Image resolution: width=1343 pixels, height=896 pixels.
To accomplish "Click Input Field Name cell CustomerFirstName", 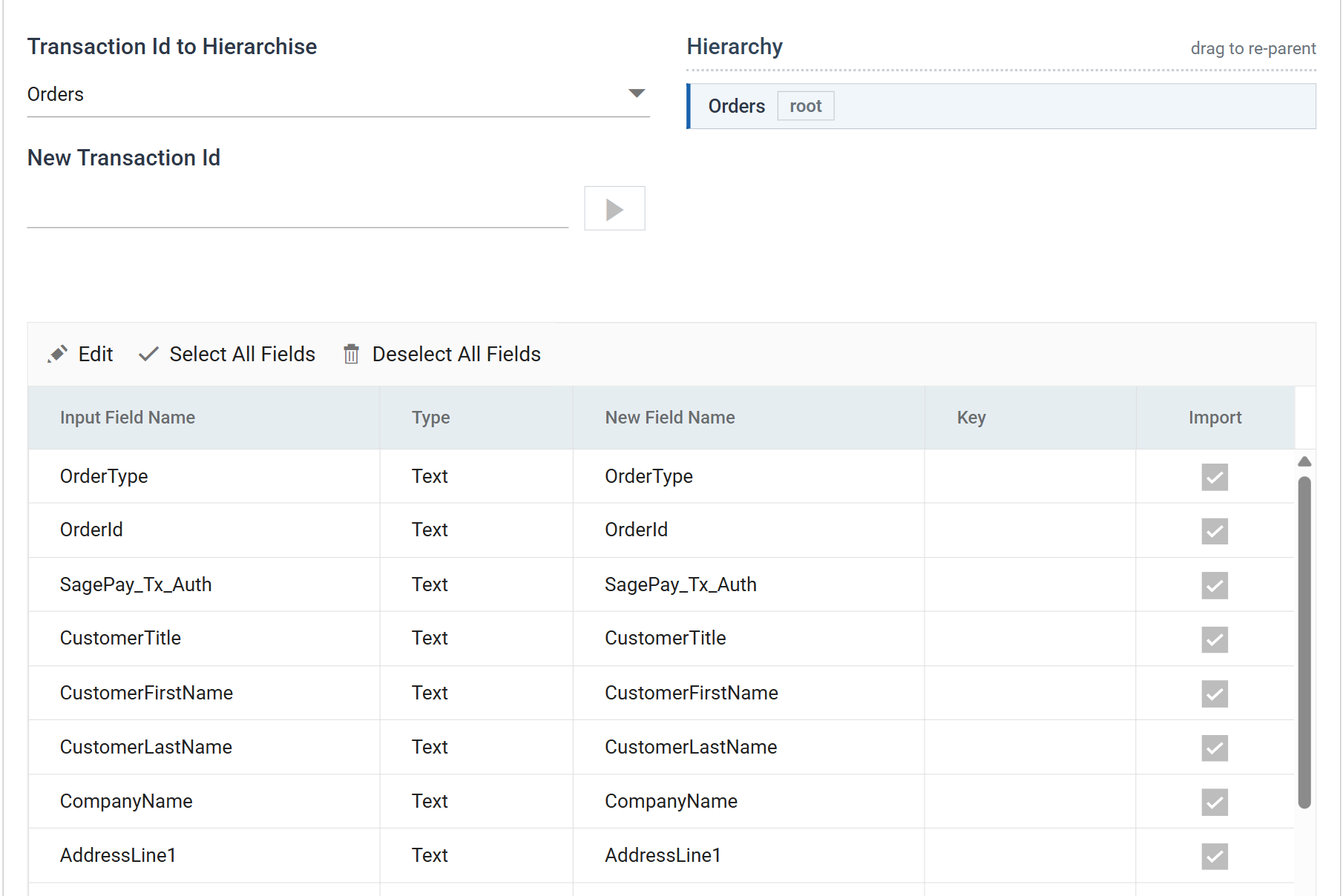I will (204, 693).
